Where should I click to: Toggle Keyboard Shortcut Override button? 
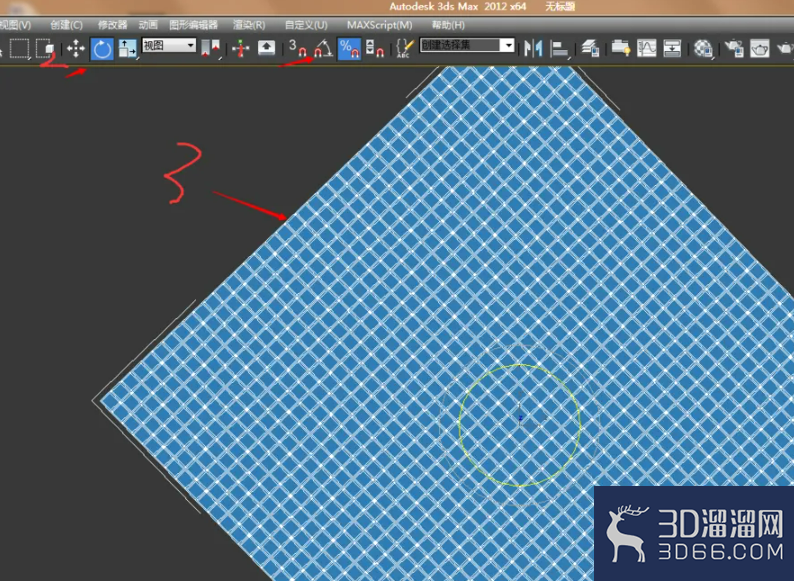267,49
